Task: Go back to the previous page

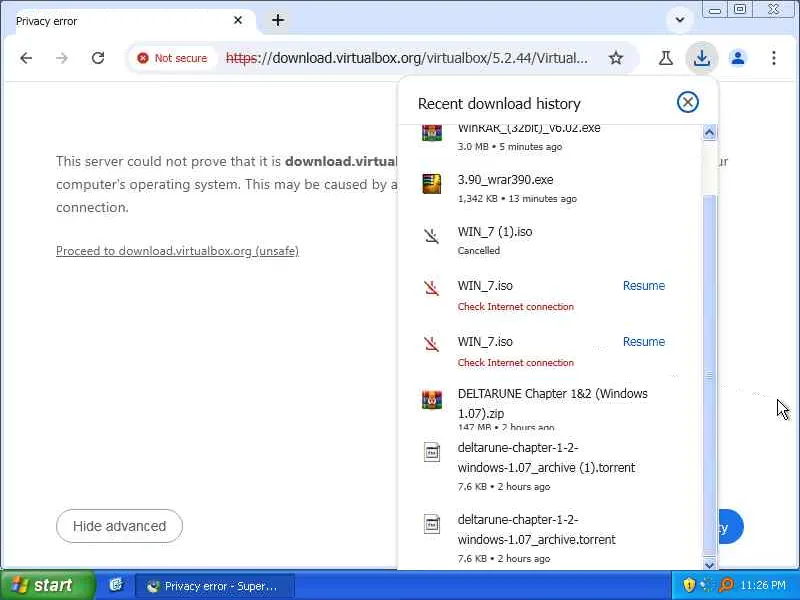Action: (26, 58)
